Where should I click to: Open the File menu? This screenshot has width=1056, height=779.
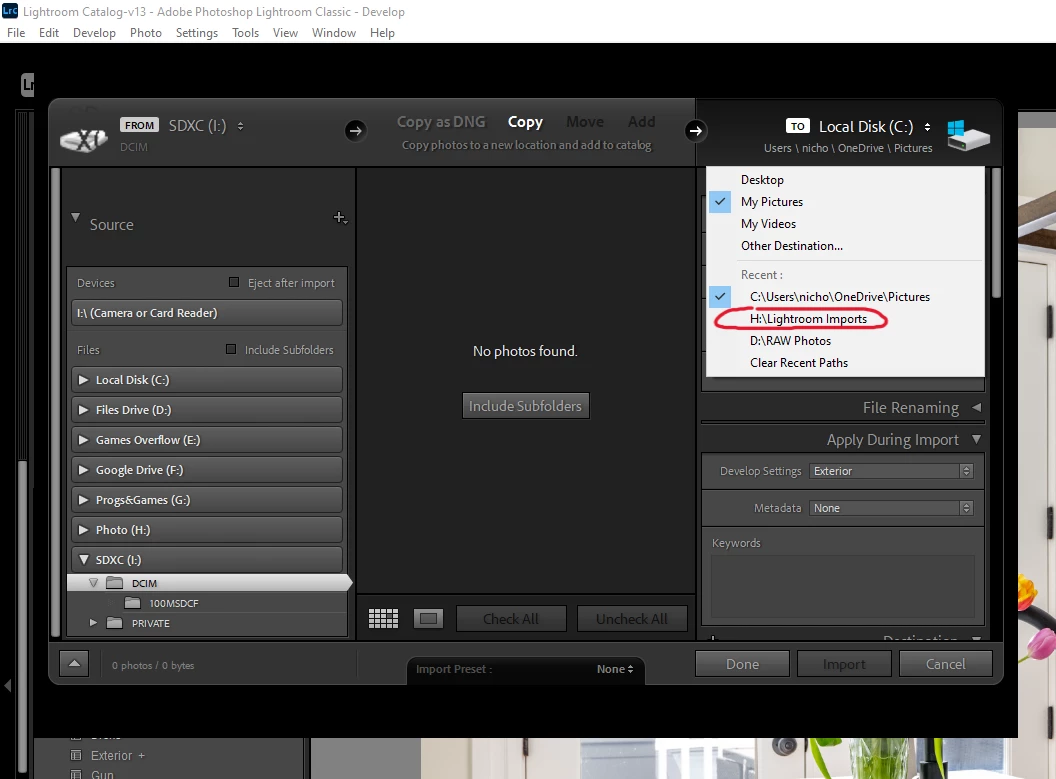(16, 32)
